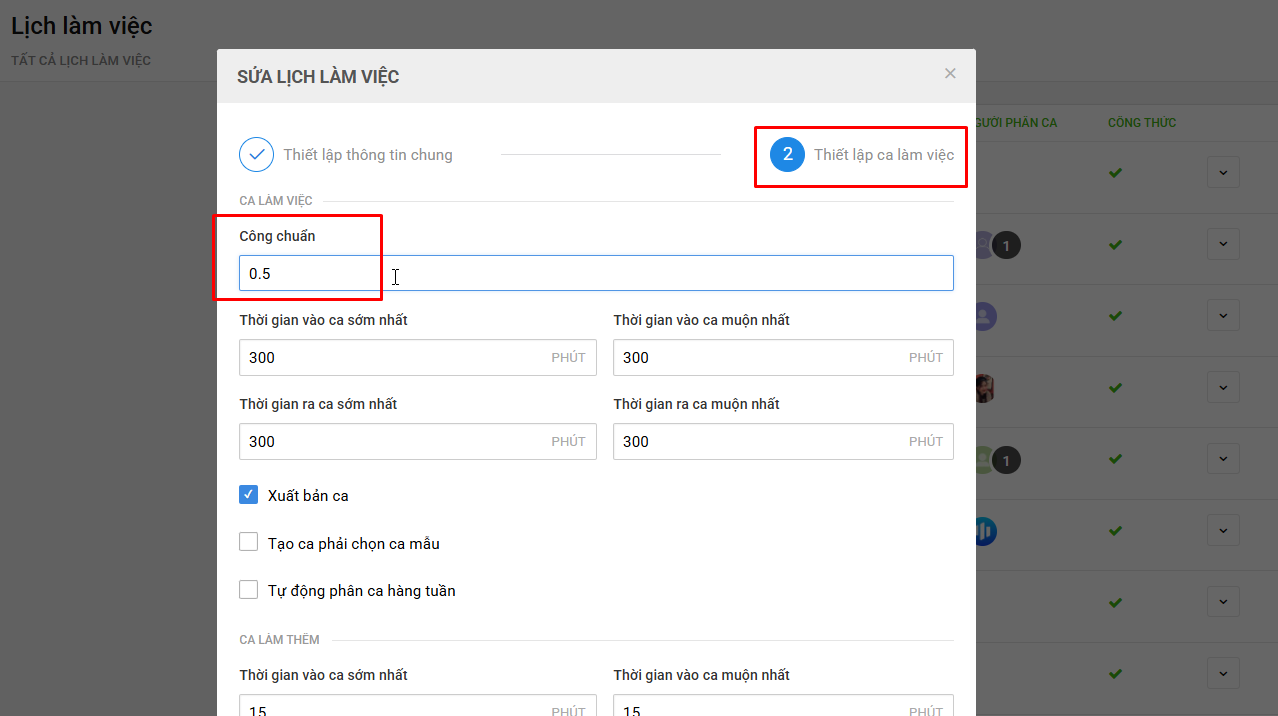Click the CA LÀM THÊM section heading
The height and width of the screenshot is (716, 1278).
coord(279,640)
